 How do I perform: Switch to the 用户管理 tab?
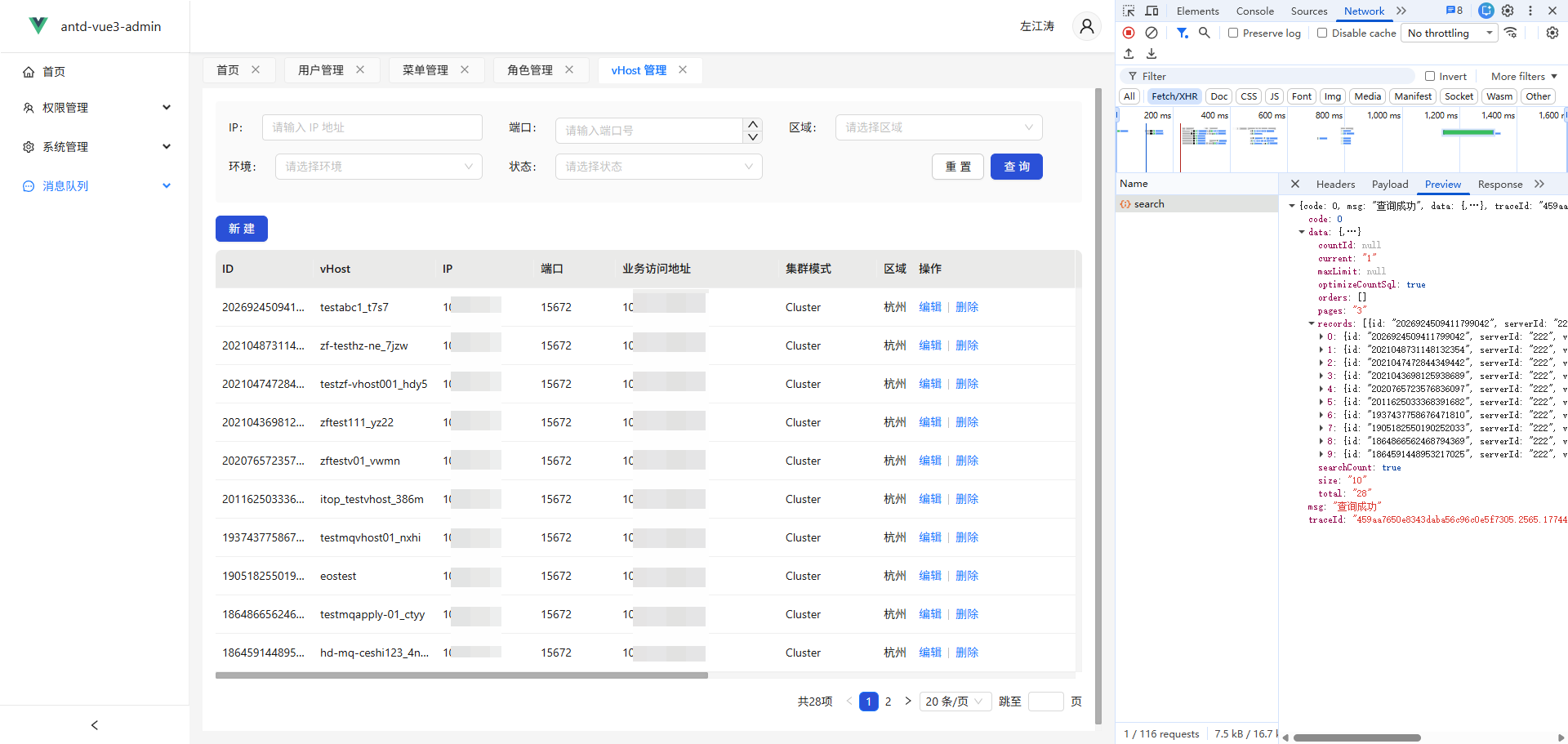pyautogui.click(x=320, y=70)
